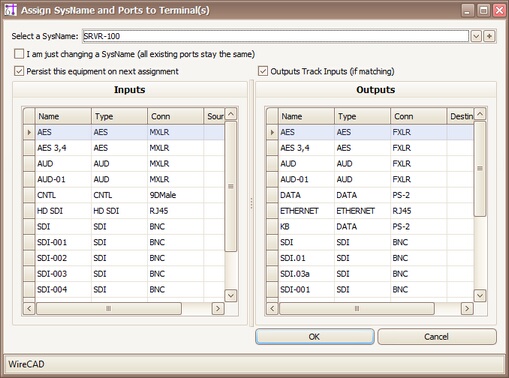Image resolution: width=509 pixels, height=378 pixels.
Task: Click down arrow of Inputs vertical scrollbar
Action: [x=231, y=295]
